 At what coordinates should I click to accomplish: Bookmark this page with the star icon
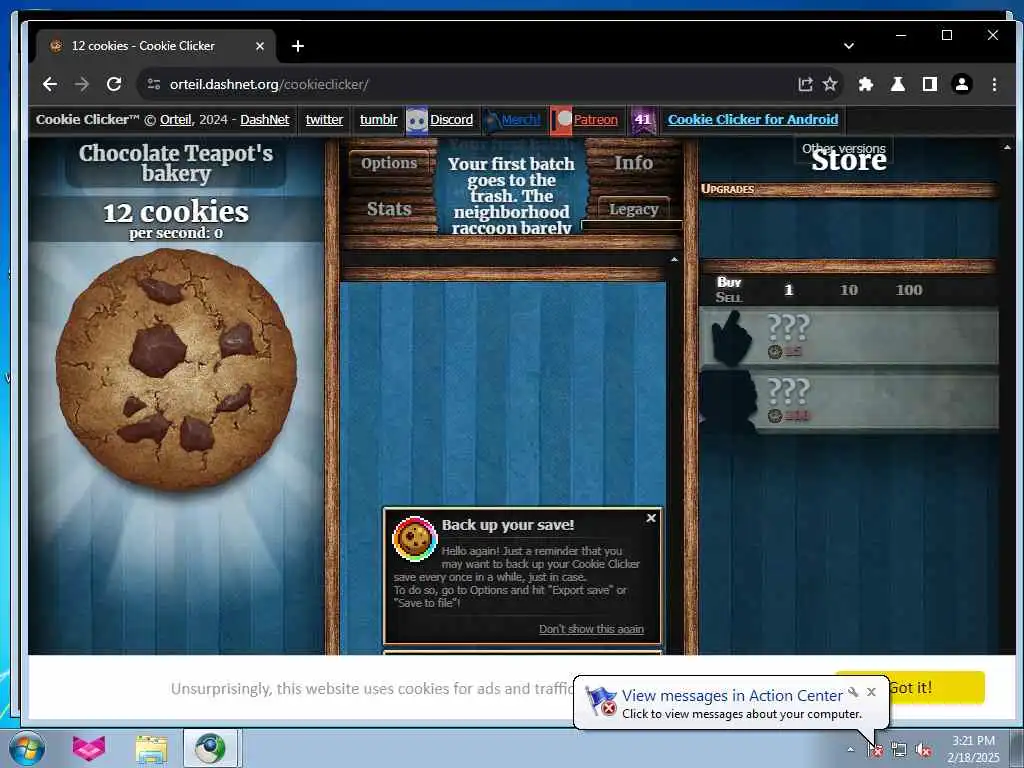830,84
